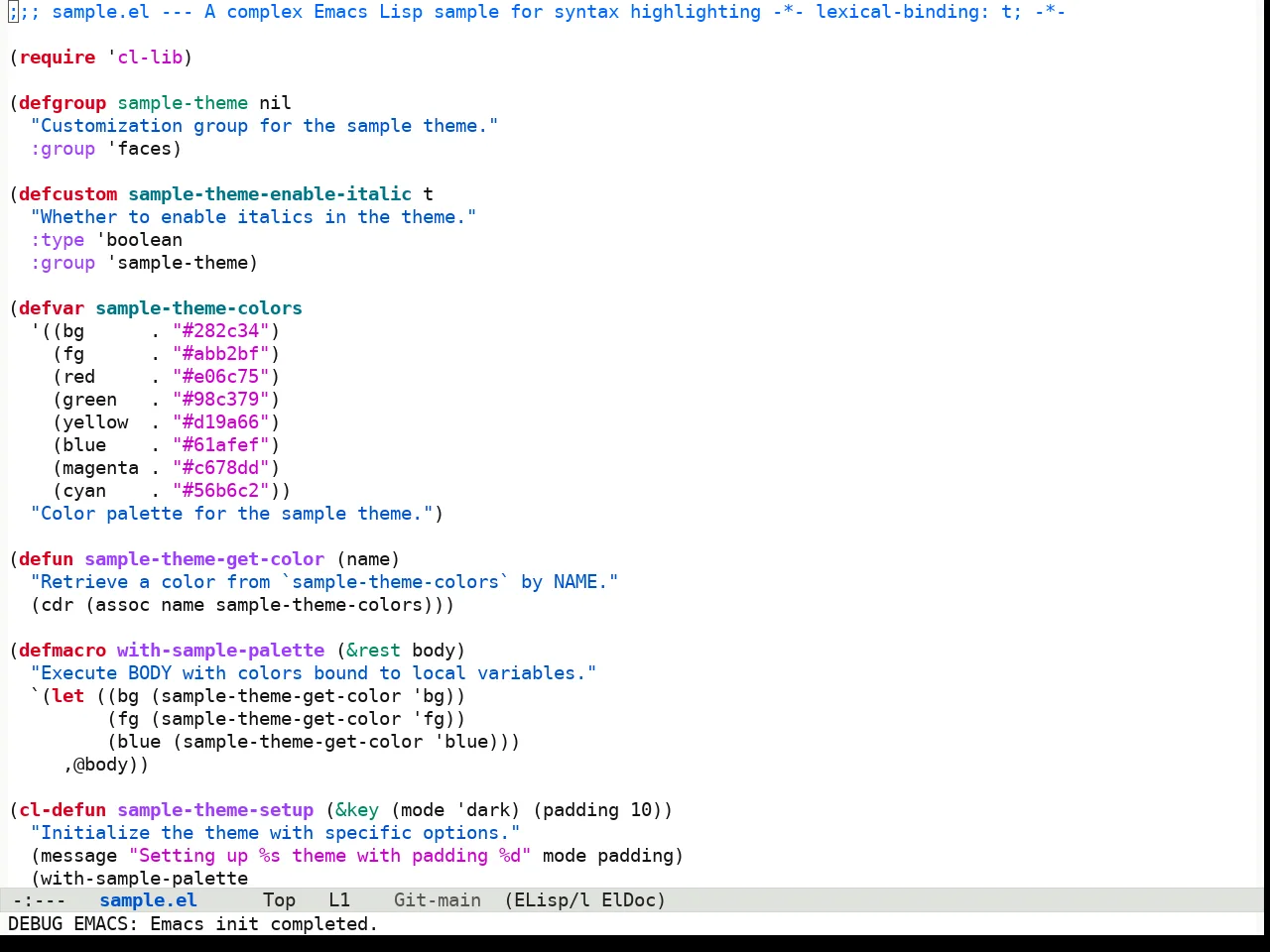Screen dimensions: 1270x952
Task: Click the color string "#abb2bf"
Action: click(x=221, y=353)
